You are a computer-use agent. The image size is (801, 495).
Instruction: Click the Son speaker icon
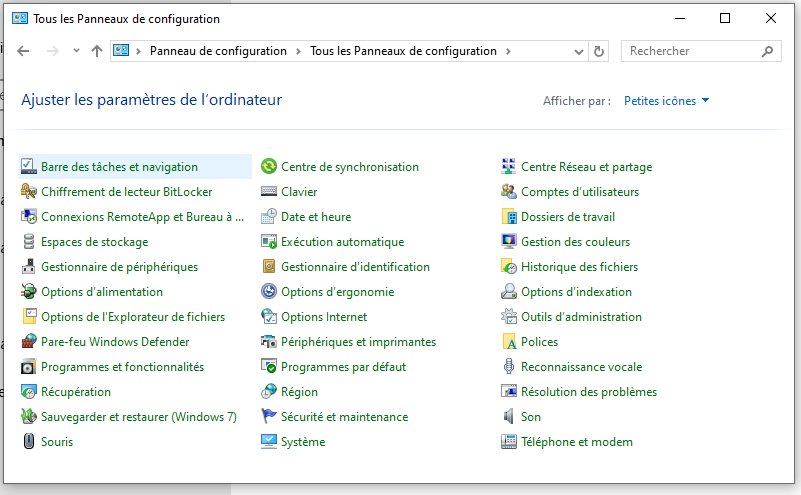[x=509, y=417]
